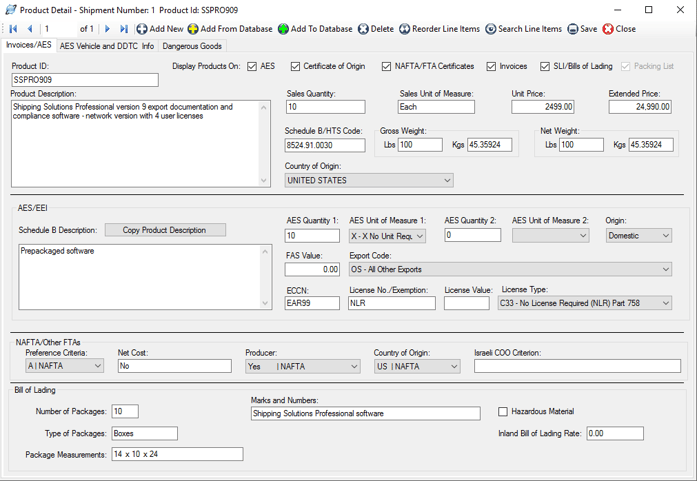
Task: Click the Unit Price field
Action: tap(542, 107)
